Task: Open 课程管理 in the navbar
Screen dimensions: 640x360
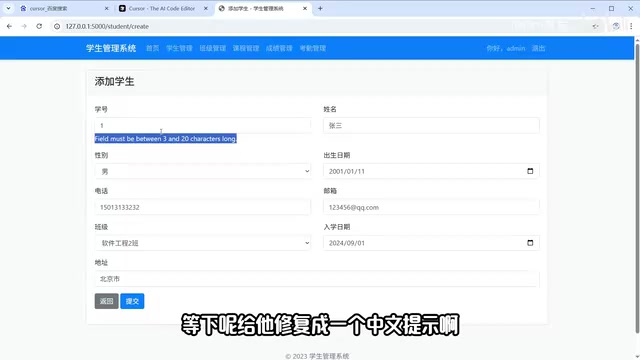Action: click(246, 48)
